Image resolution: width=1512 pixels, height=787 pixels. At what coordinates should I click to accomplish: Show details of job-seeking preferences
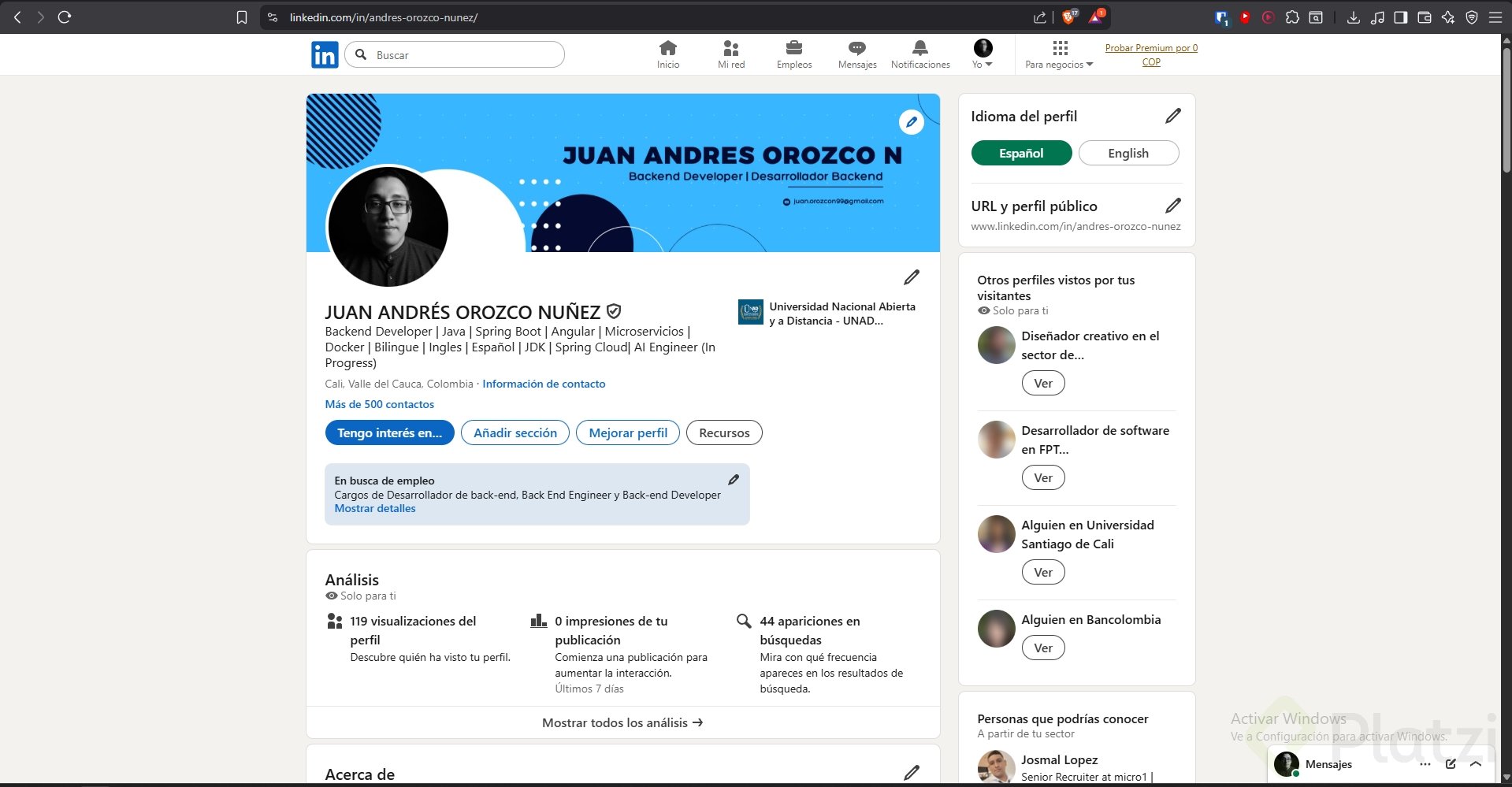coord(375,509)
